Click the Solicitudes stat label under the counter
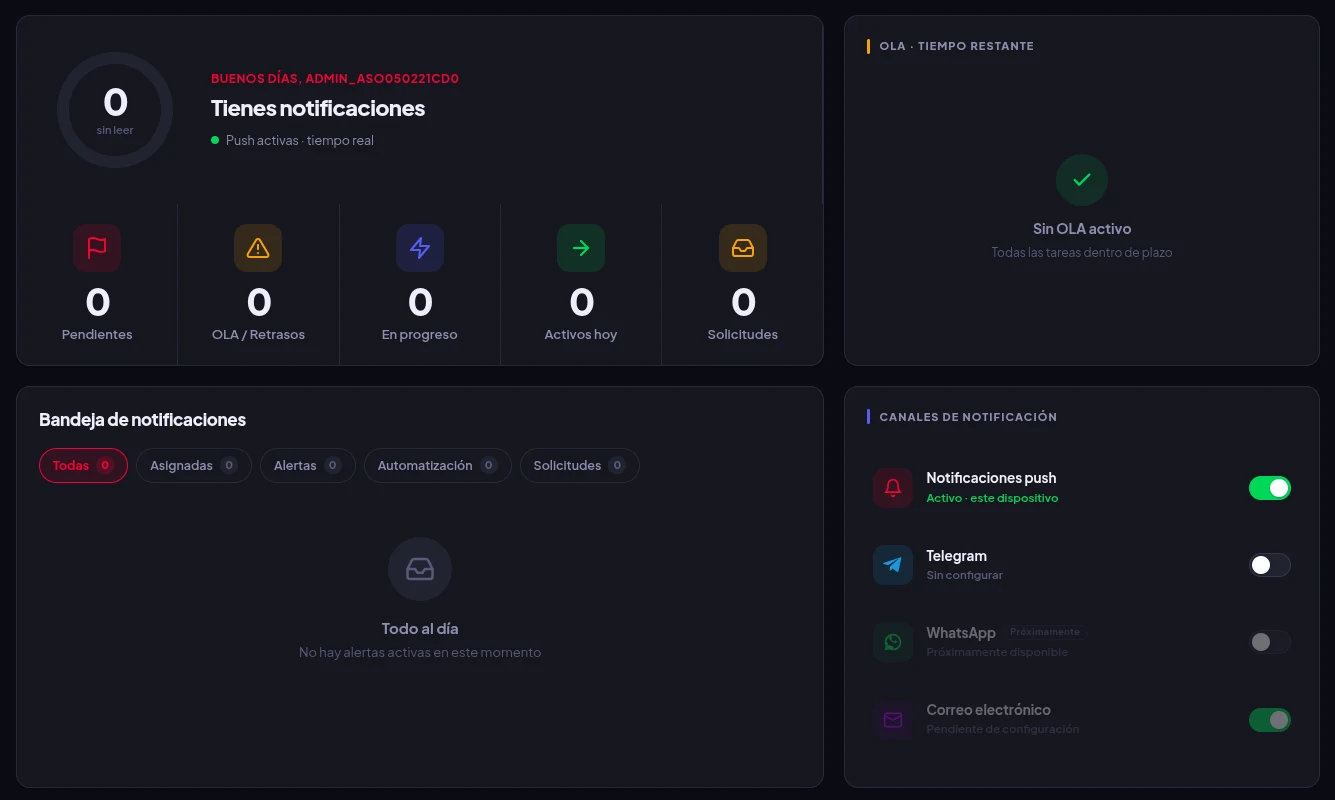This screenshot has width=1335, height=800. point(743,335)
